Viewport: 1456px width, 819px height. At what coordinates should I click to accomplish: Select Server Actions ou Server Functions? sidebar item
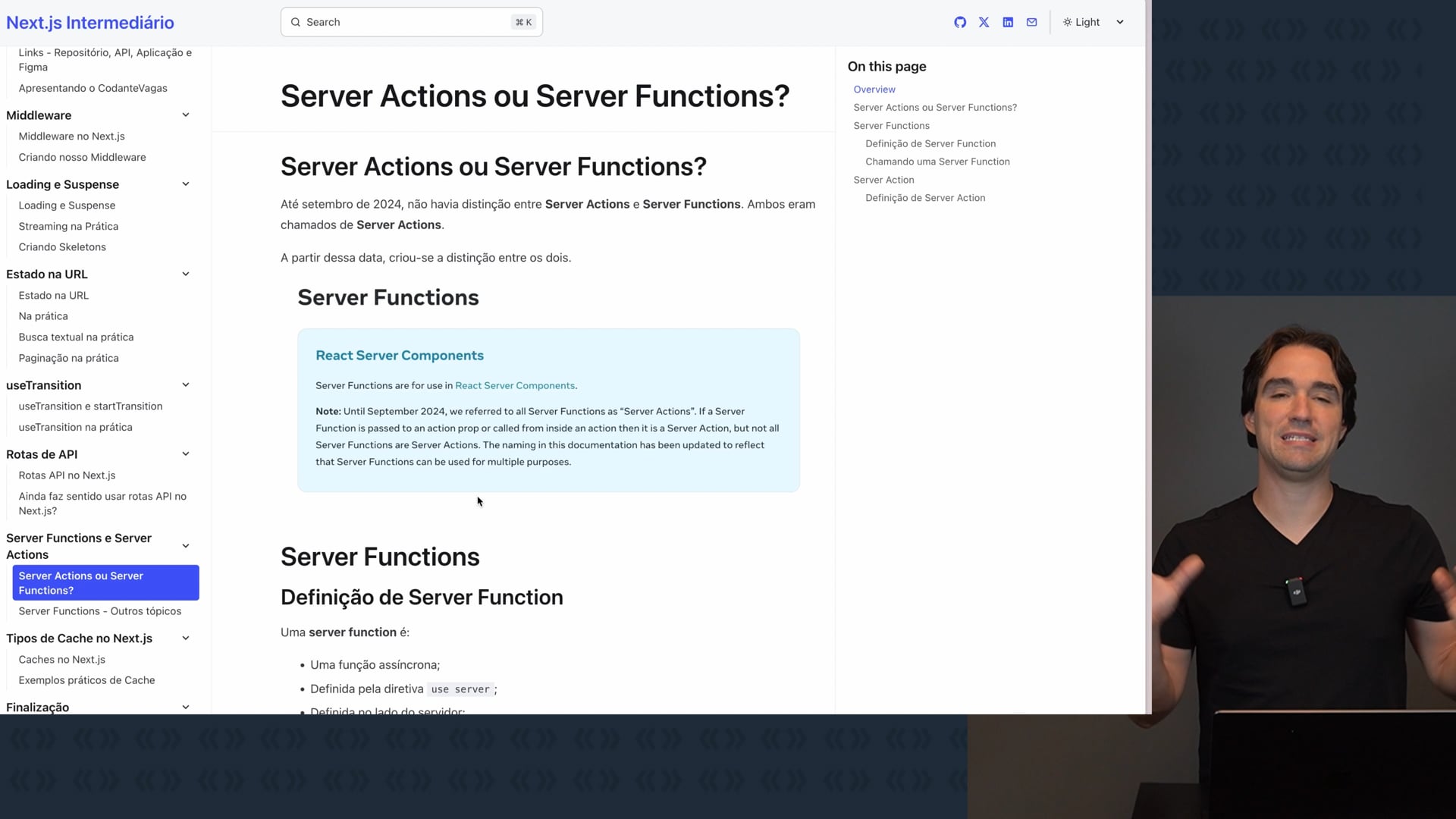point(105,583)
